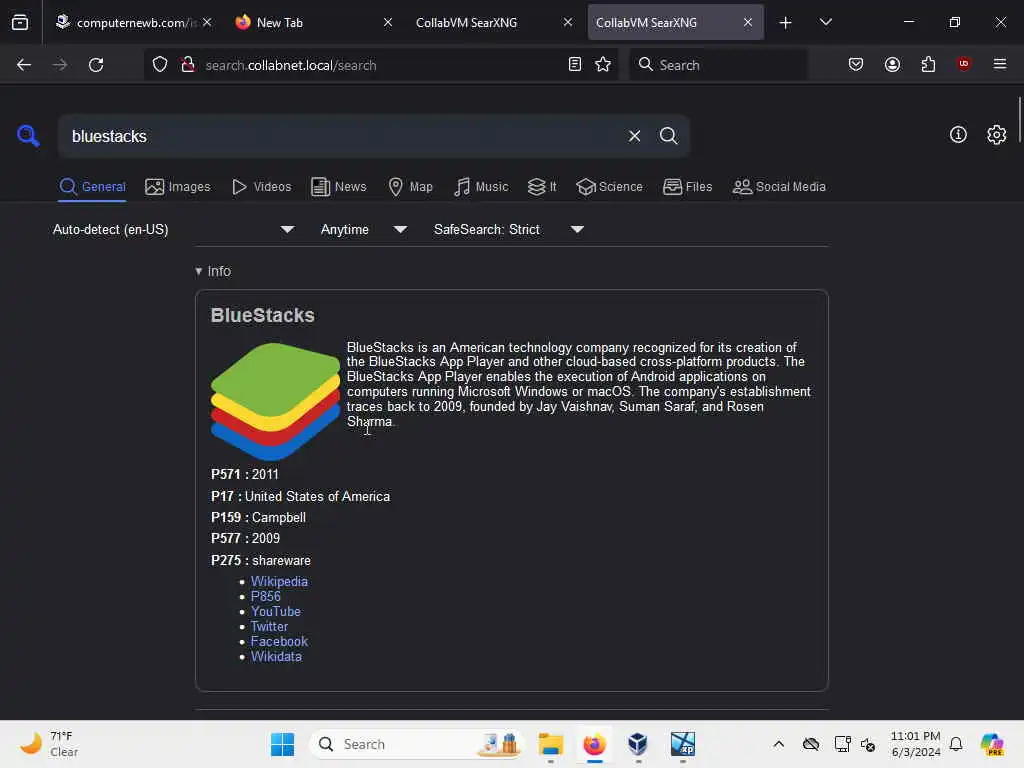Open the Facebook link
The width and height of the screenshot is (1024, 768).
pyautogui.click(x=279, y=641)
